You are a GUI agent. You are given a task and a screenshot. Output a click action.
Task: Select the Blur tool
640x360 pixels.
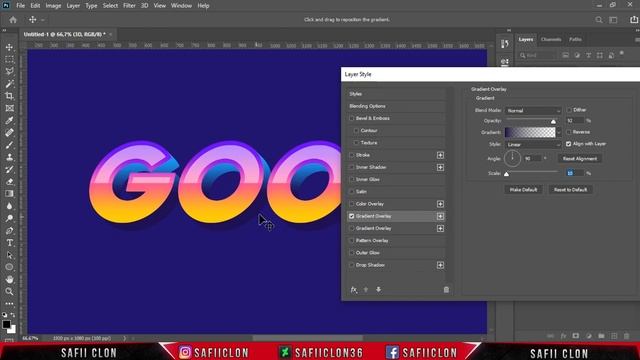pyautogui.click(x=9, y=206)
